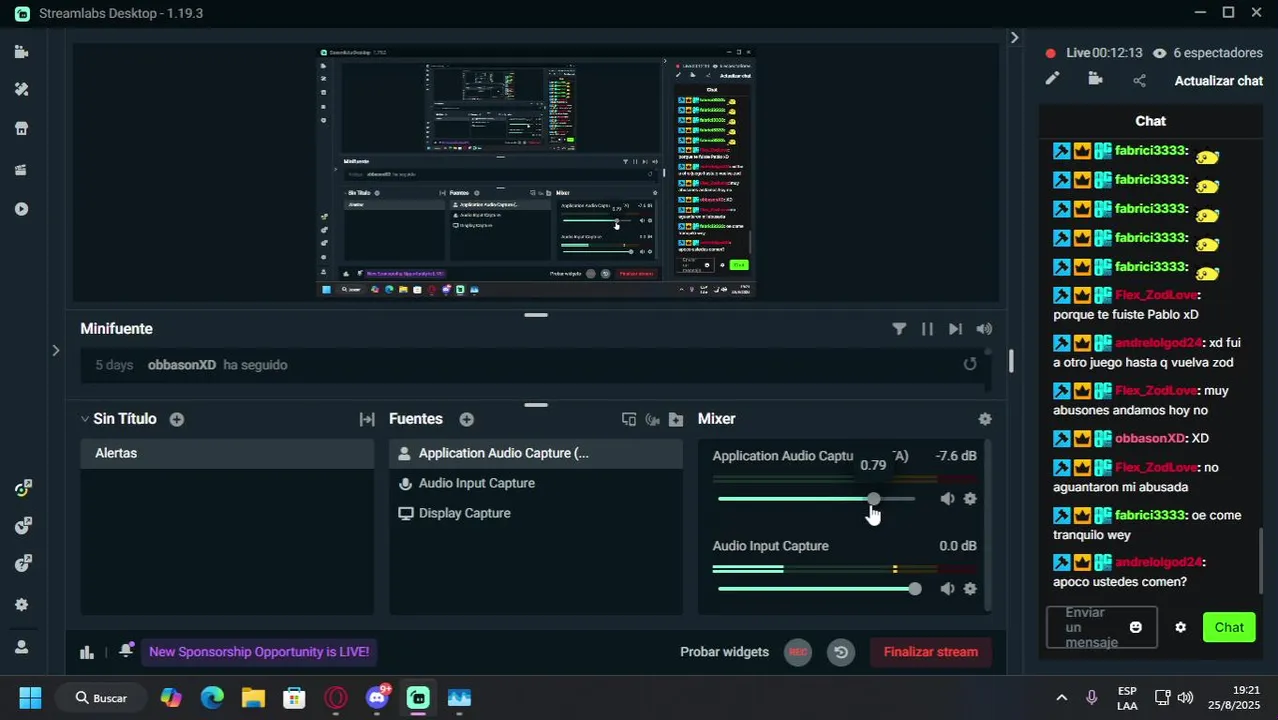
Task: Open system volume tray icon
Action: (1186, 698)
